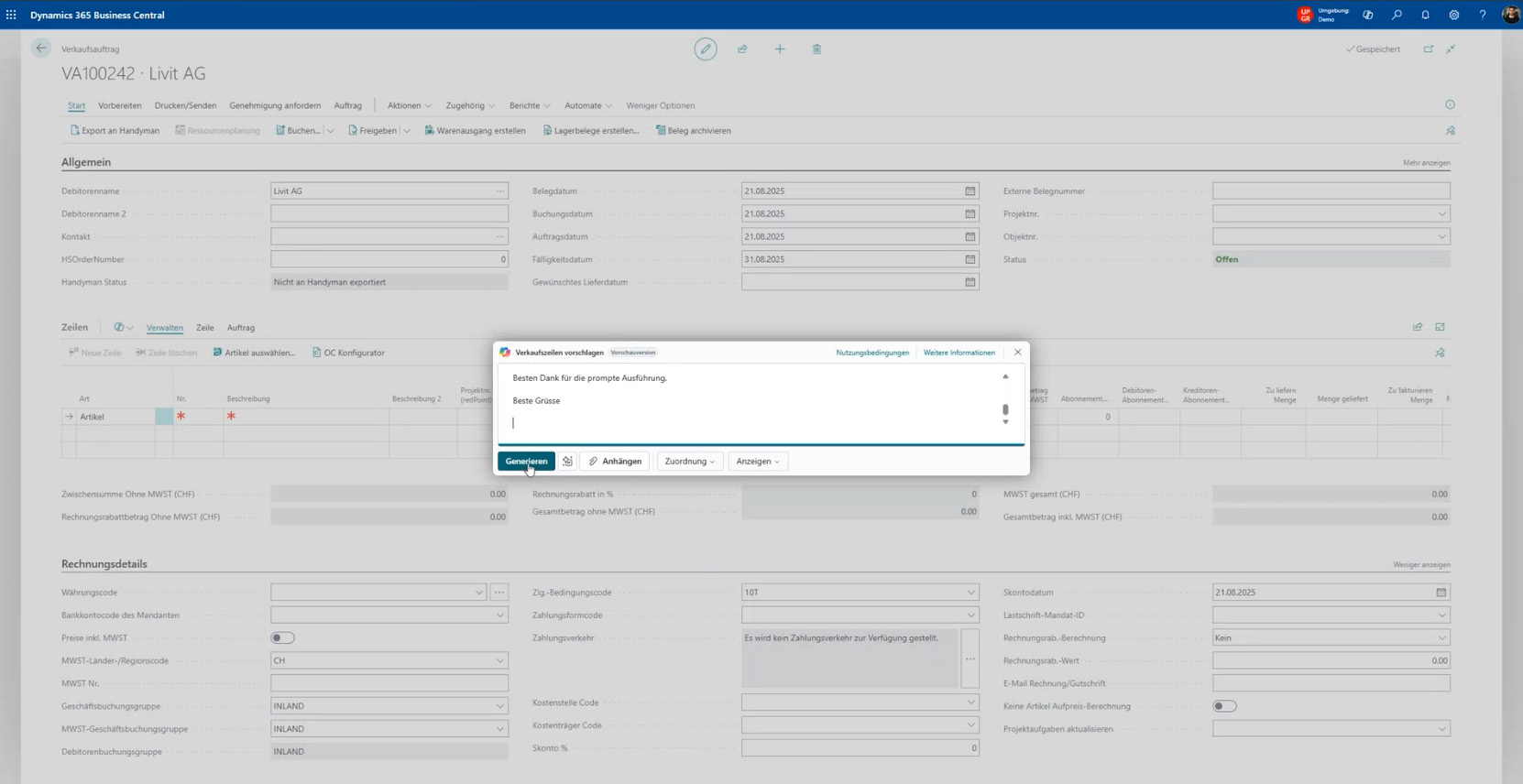The height and width of the screenshot is (784, 1523).
Task: Click the Generieren button
Action: click(526, 462)
